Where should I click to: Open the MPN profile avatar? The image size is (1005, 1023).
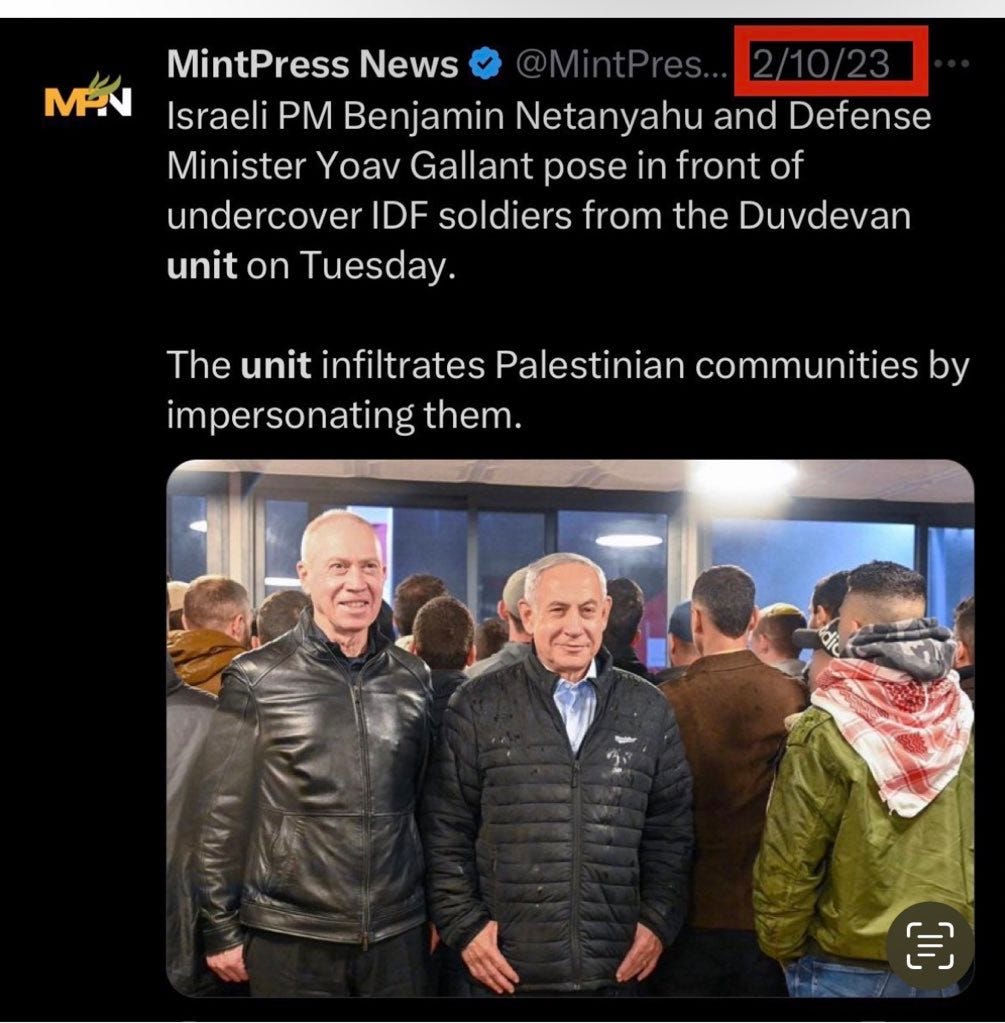(x=87, y=95)
